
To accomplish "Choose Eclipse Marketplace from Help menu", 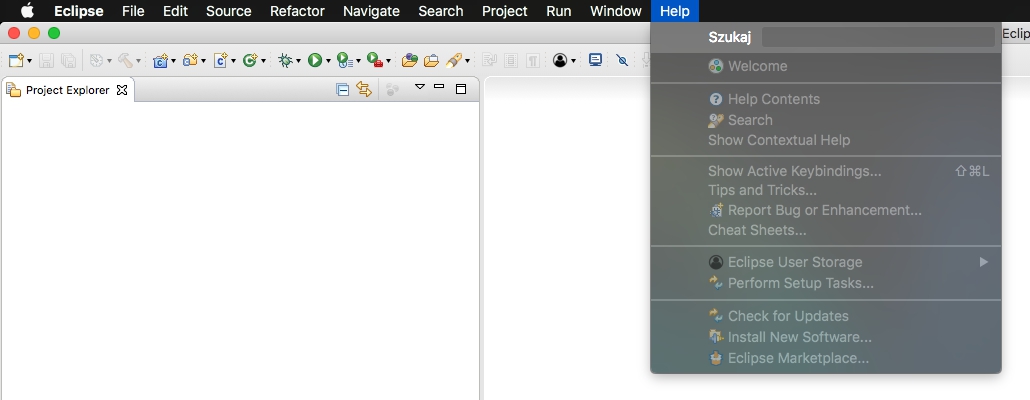I will coord(798,358).
